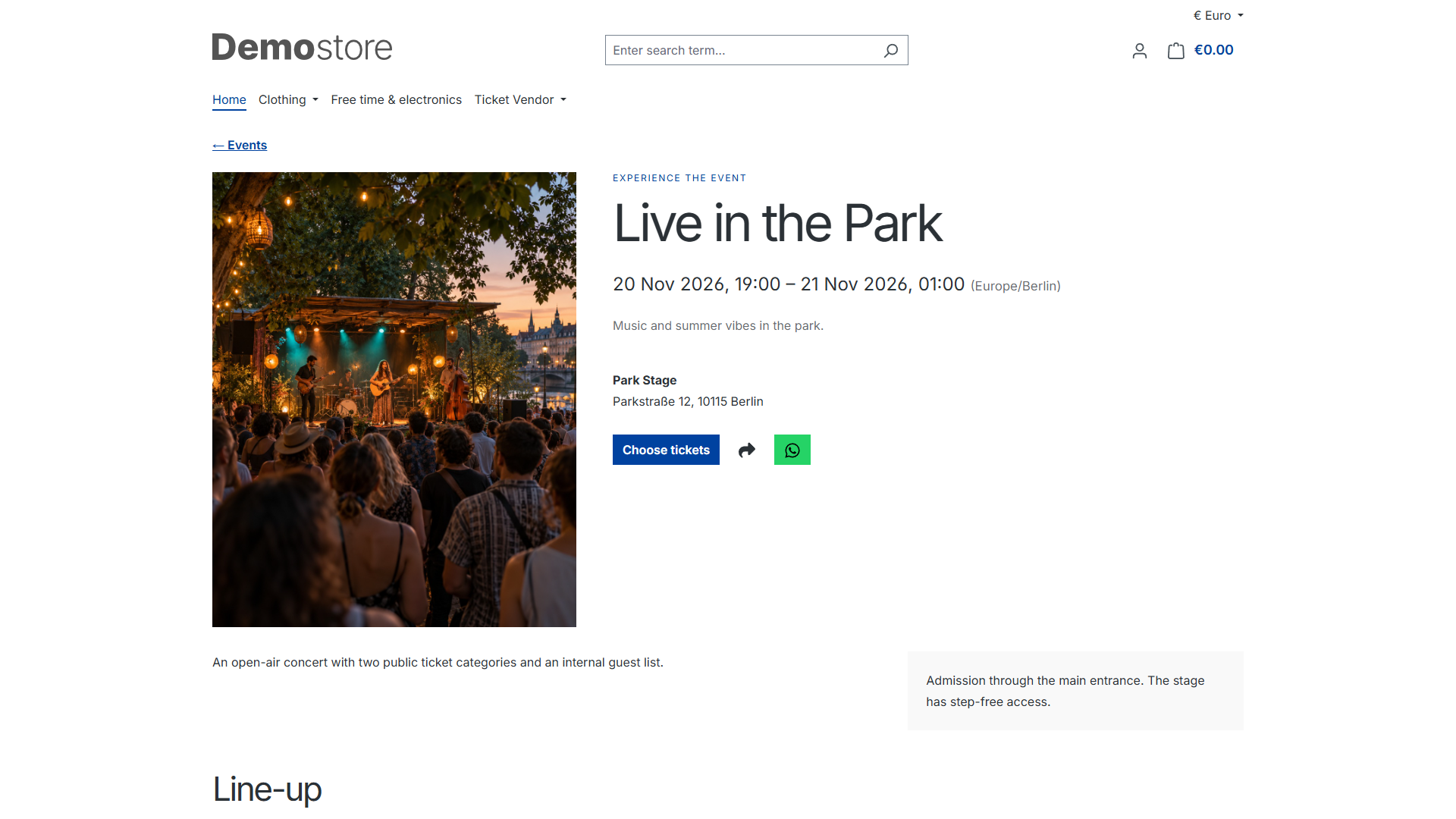Follow the back to Events link
Viewport: 1456px width, 819px height.
point(240,145)
